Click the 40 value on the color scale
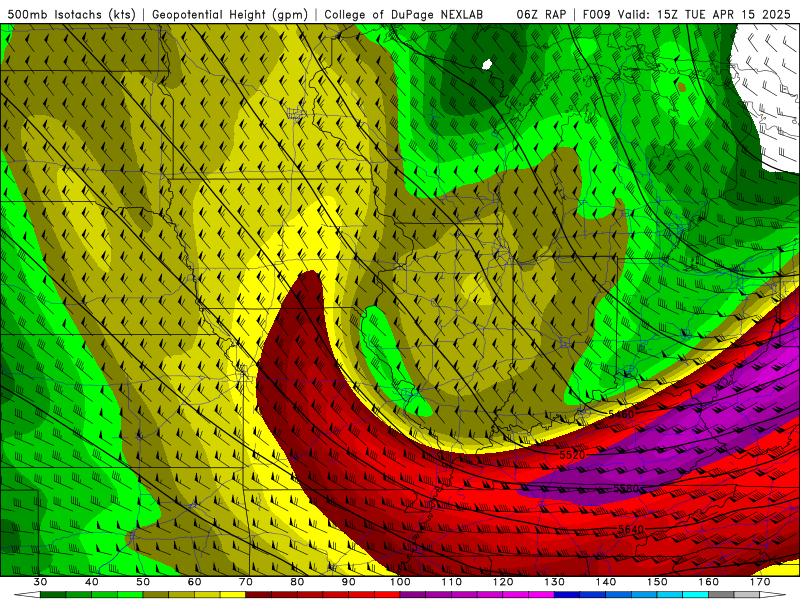Viewport: 800px width, 600px height. [92, 582]
